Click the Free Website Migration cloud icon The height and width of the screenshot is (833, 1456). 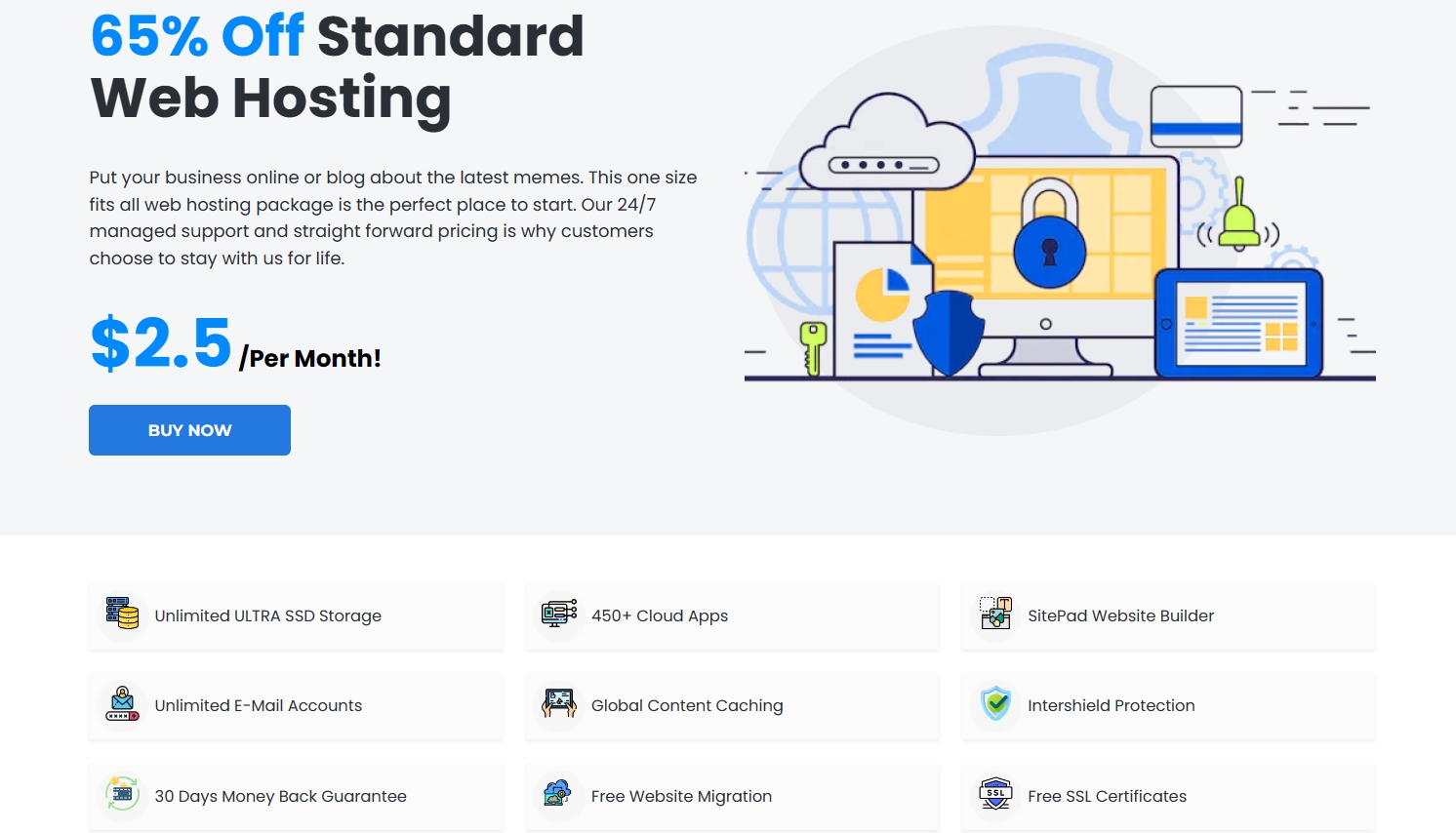tap(557, 794)
